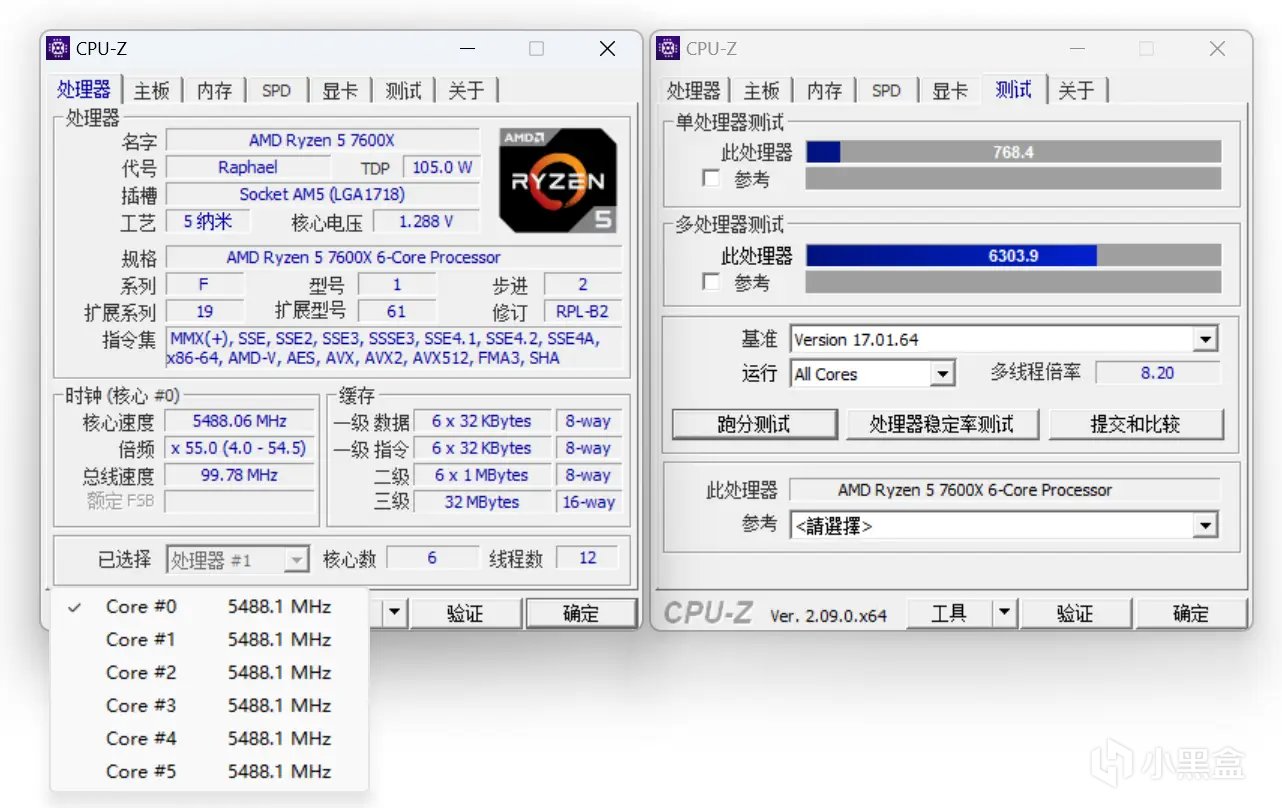Run the 处理器稳定率测试 stress test
Image resolution: width=1282 pixels, height=808 pixels.
click(x=942, y=424)
